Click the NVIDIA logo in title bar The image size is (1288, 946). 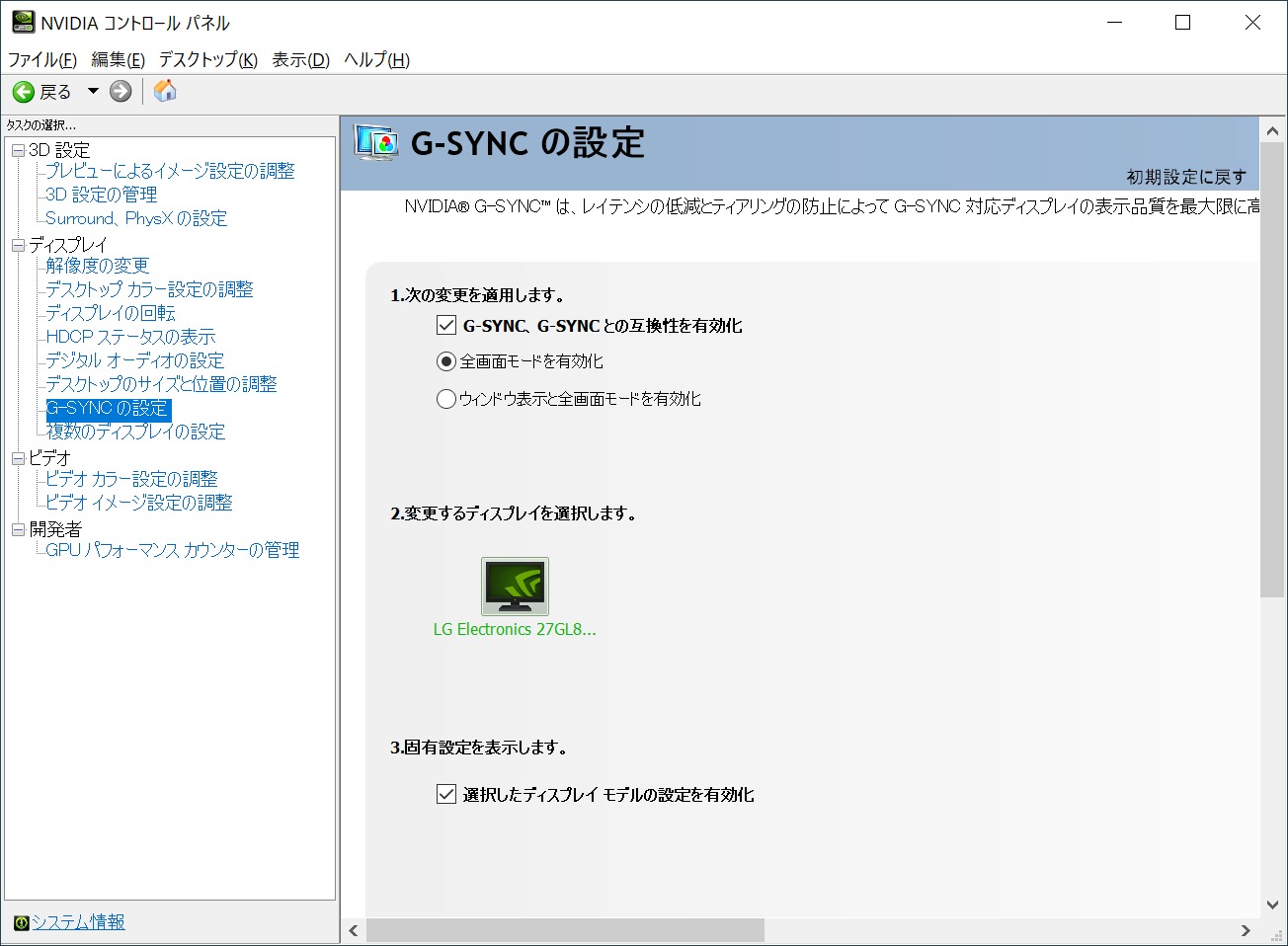tap(23, 22)
